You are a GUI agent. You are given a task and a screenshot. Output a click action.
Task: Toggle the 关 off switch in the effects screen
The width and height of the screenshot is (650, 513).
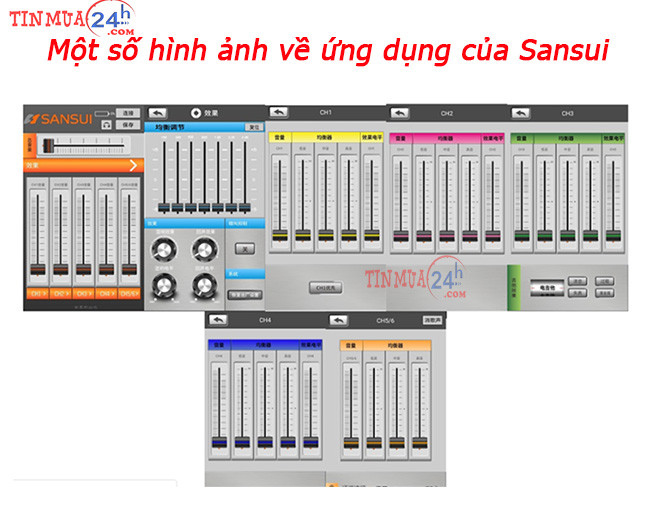click(245, 249)
